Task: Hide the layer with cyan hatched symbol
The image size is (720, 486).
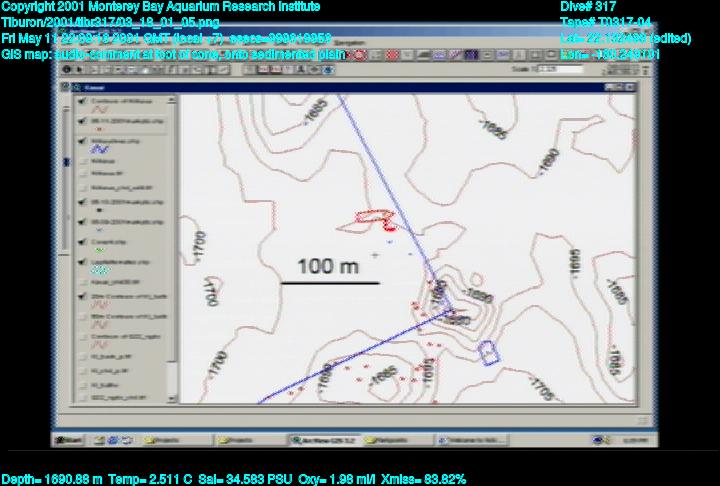Action: (83, 262)
